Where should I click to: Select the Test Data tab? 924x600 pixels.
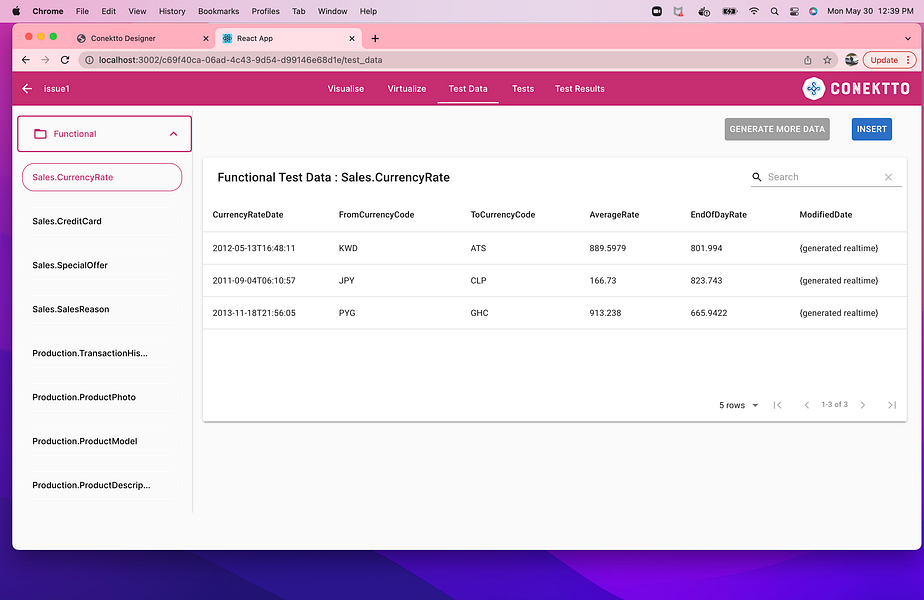468,88
